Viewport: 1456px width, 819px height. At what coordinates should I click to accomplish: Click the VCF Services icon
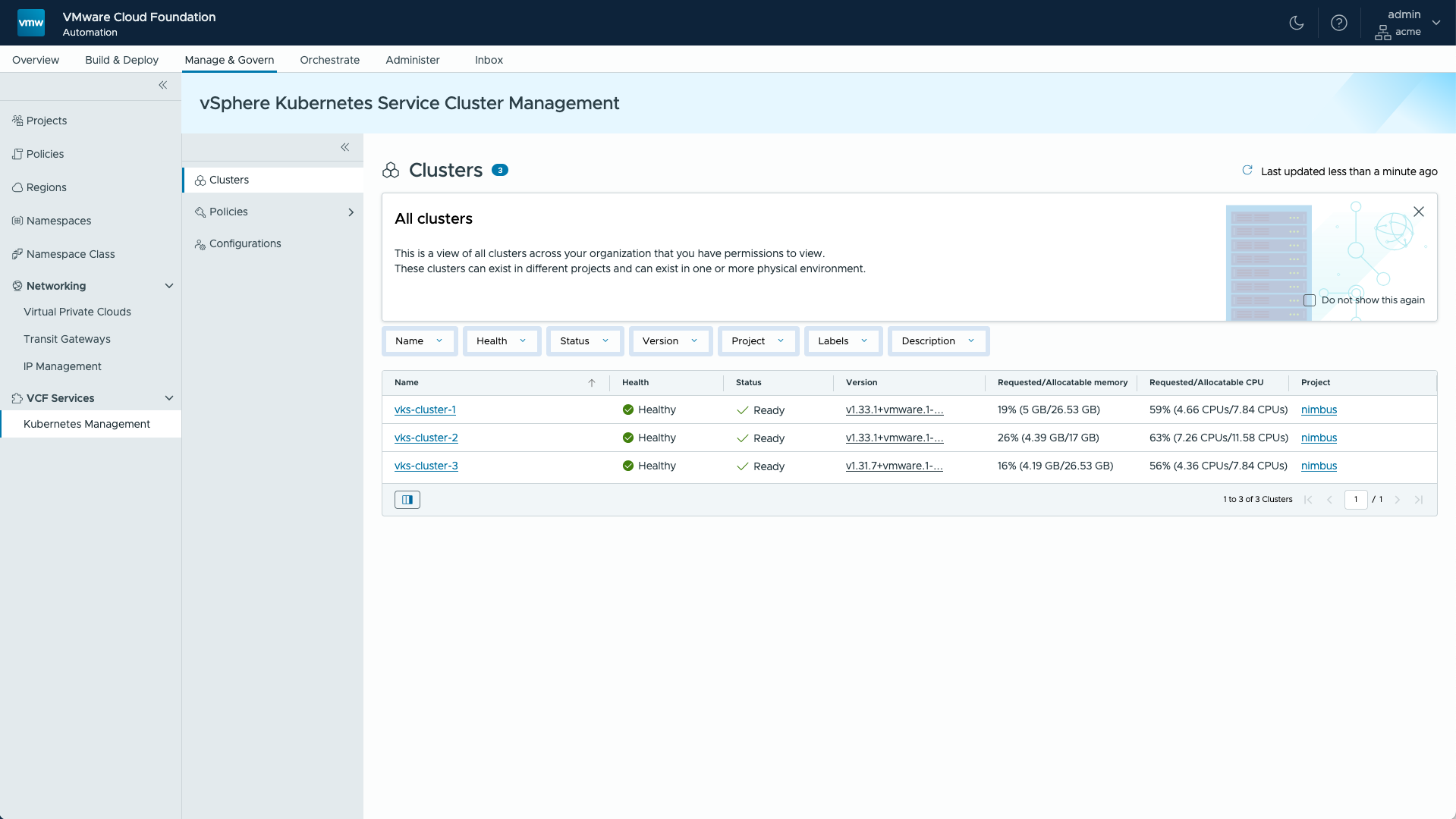pos(17,398)
